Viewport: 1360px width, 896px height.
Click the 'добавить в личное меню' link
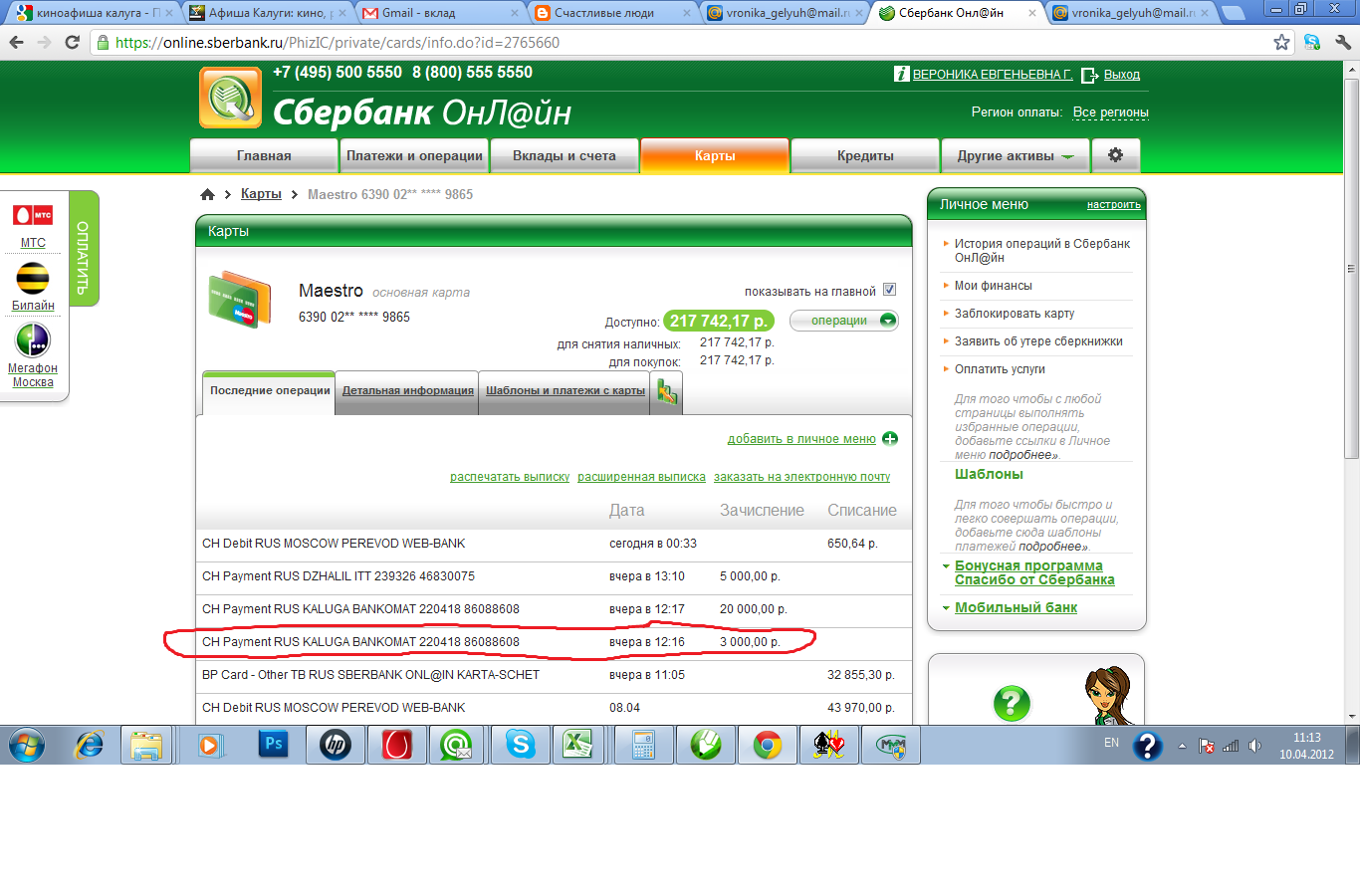[x=801, y=439]
